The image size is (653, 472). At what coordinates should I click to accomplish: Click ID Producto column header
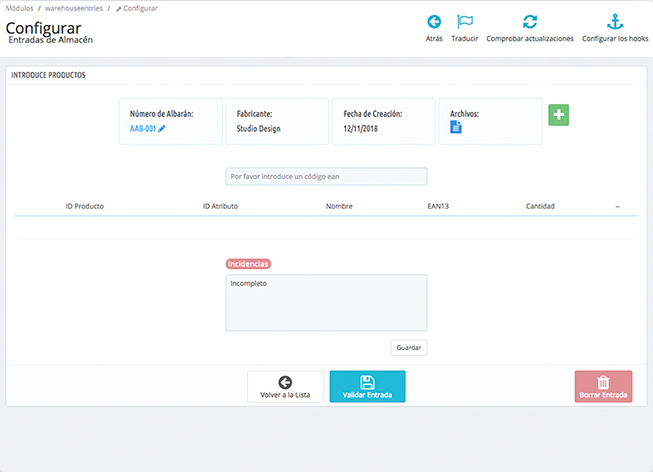85,206
